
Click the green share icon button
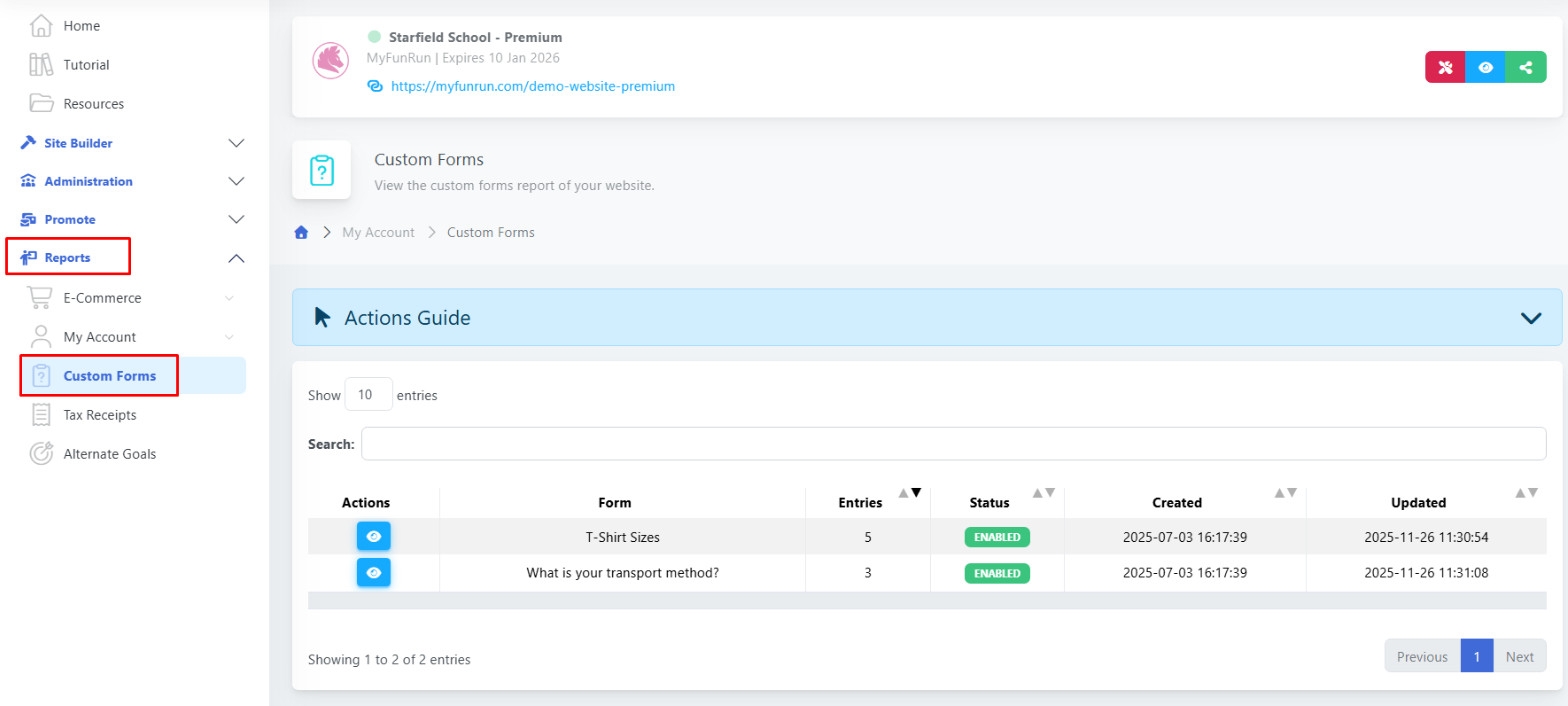pyautogui.click(x=1525, y=67)
